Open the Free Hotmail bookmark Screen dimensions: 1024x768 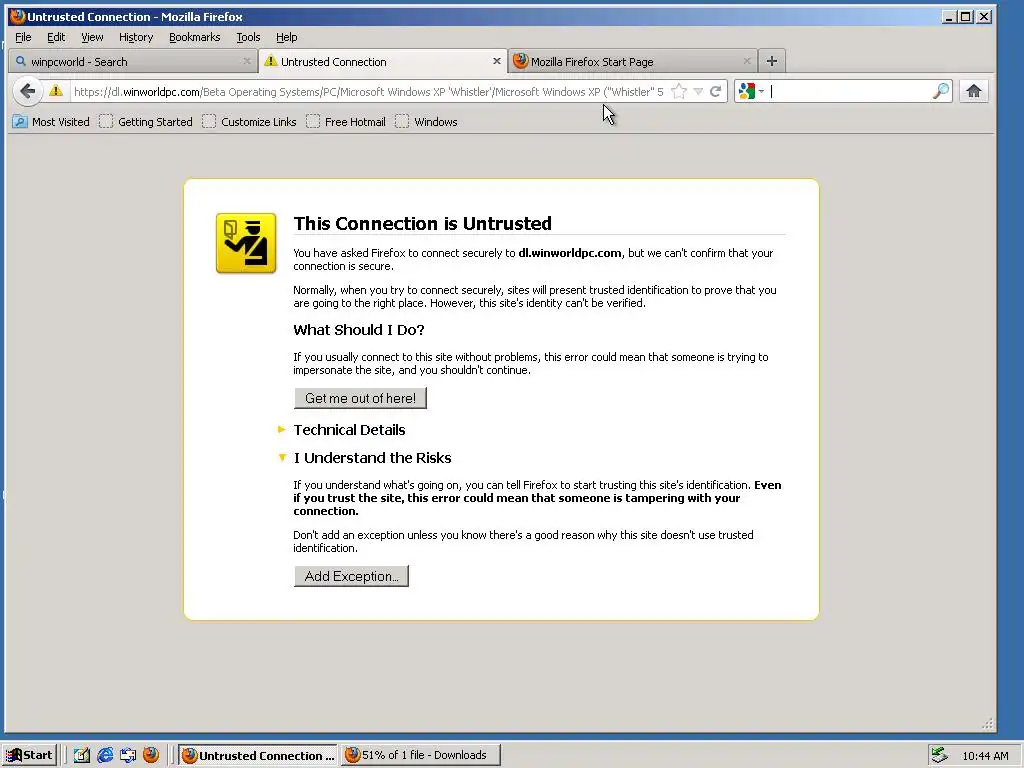pos(346,121)
